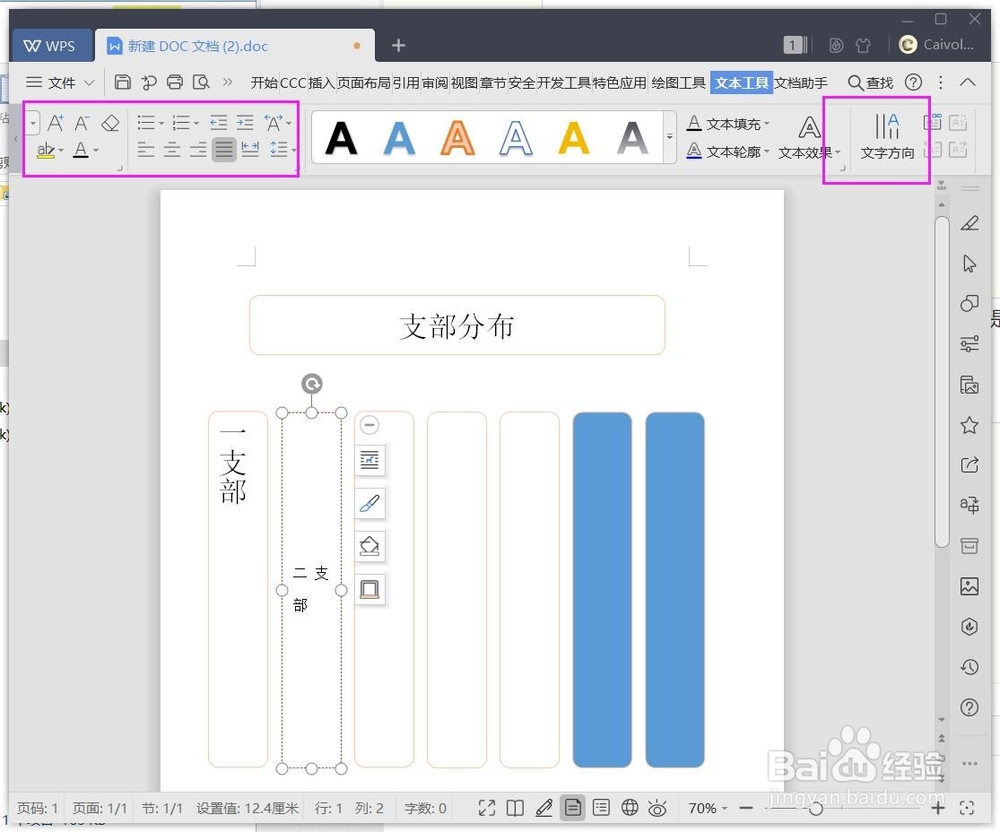Select the 文本工具 highlighted tab

[740, 82]
